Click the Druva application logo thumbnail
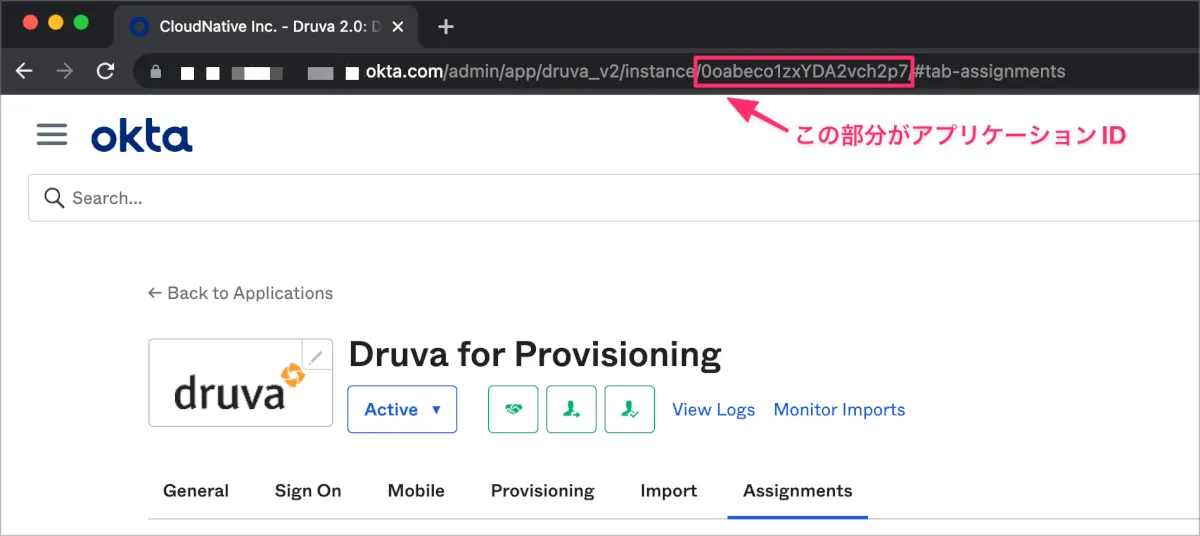 [x=240, y=383]
